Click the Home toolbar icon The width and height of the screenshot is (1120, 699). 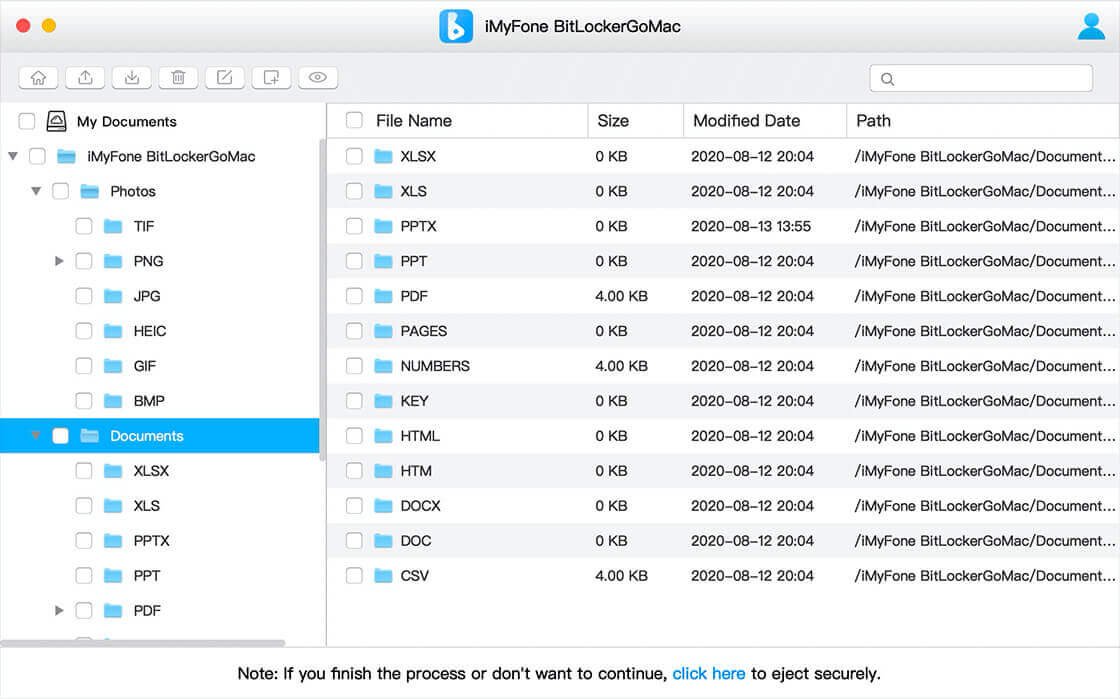coord(39,78)
